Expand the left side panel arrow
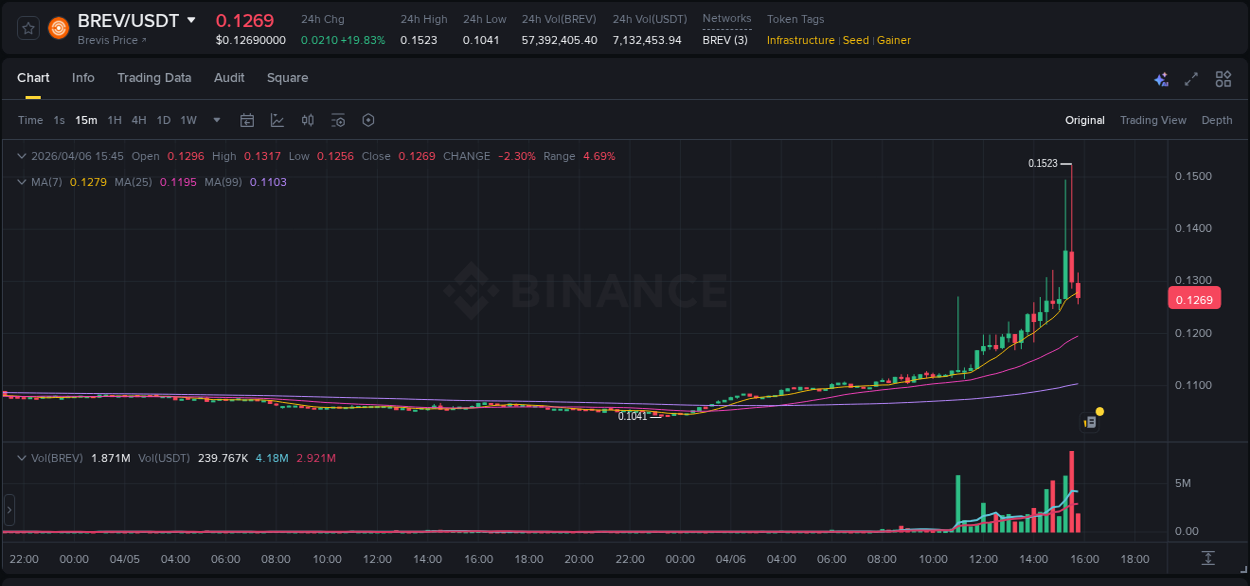 tap(9, 510)
